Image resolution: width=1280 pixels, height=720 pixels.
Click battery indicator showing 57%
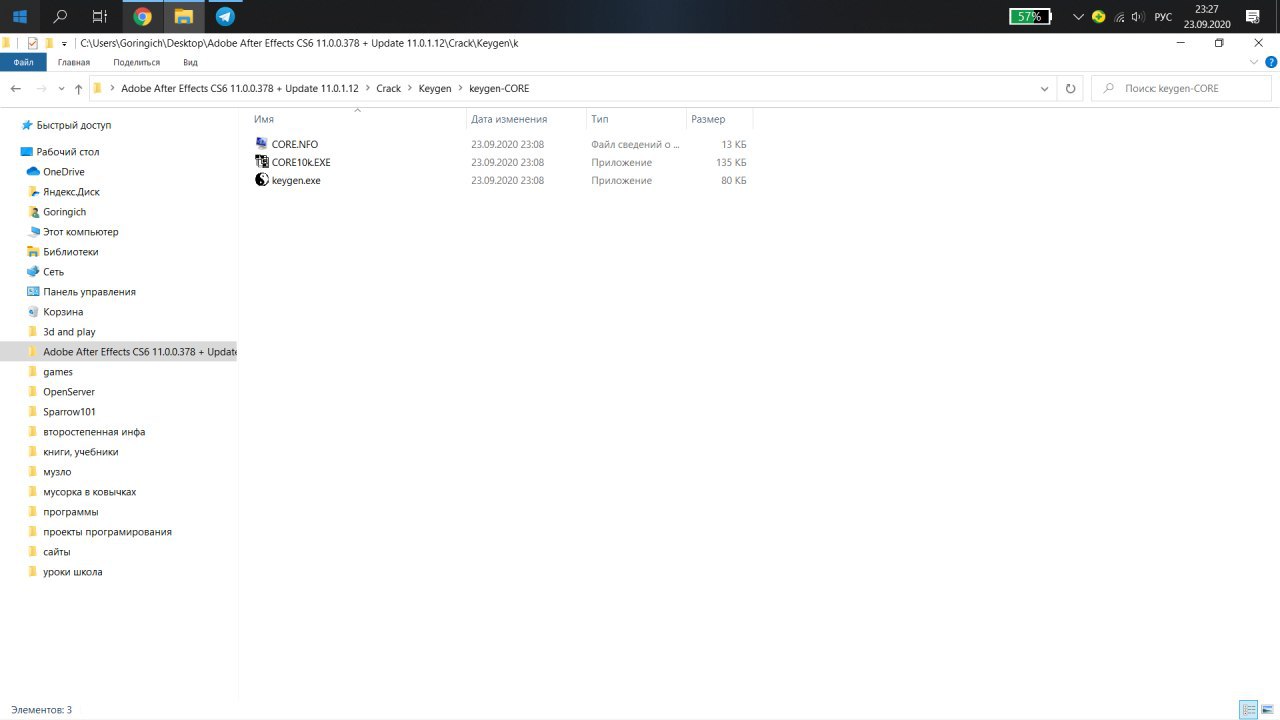pyautogui.click(x=1030, y=16)
